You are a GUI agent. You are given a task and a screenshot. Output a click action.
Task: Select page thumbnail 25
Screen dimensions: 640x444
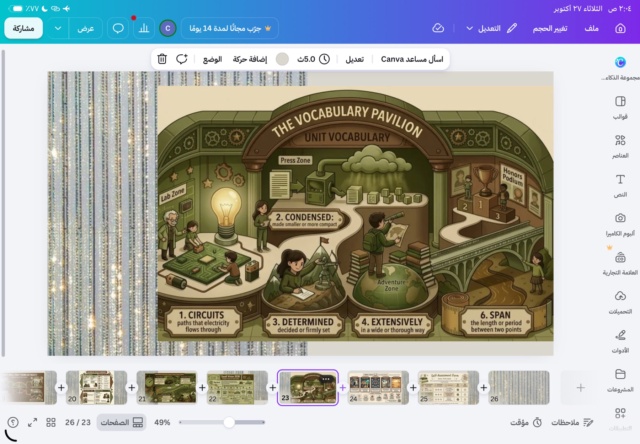(x=448, y=387)
